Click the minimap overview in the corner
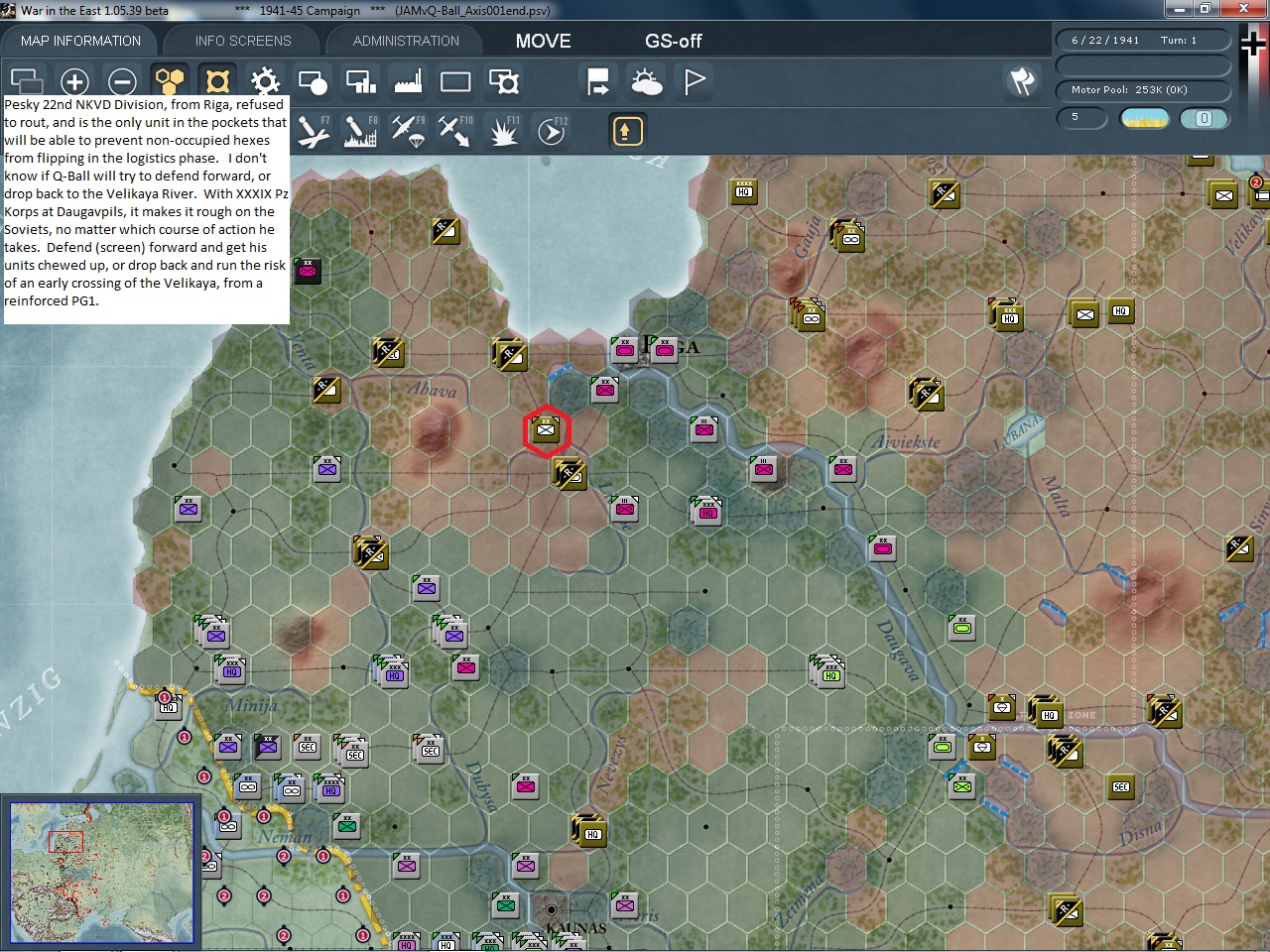This screenshot has height=952, width=1270. point(101,873)
